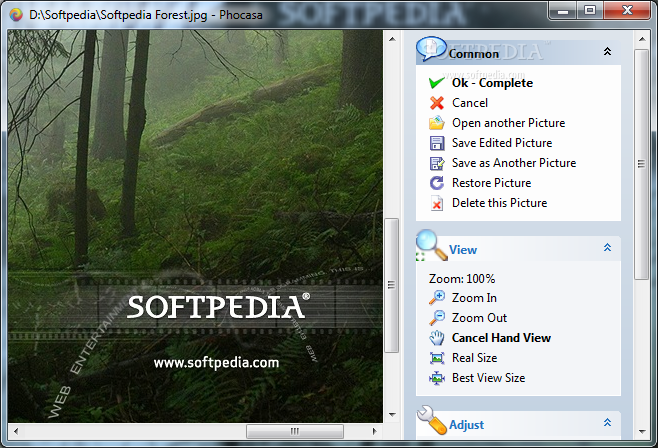The image size is (658, 448).
Task: Click the Save Edited Picture floppy icon
Action: (x=437, y=143)
